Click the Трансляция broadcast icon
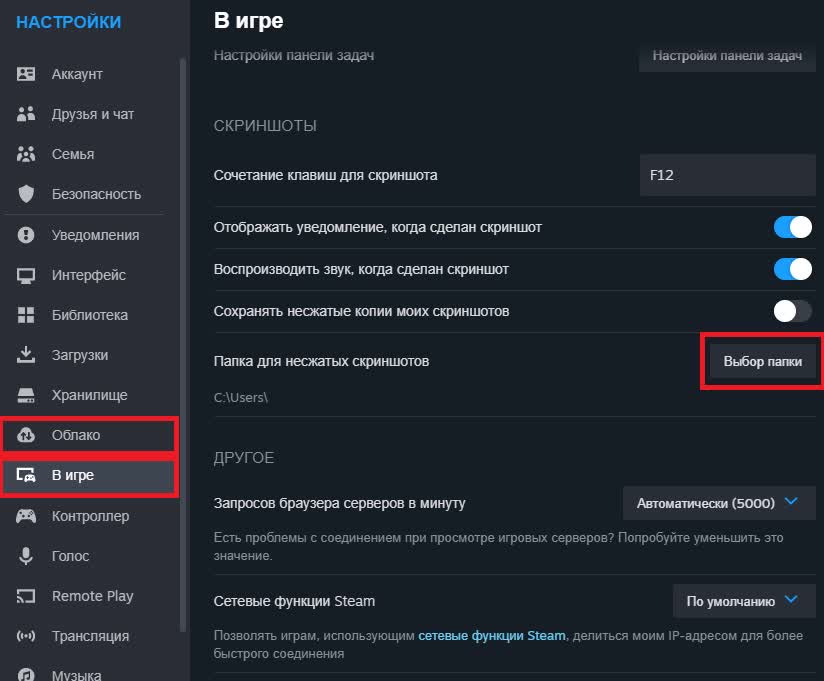The height and width of the screenshot is (681, 824). tap(26, 636)
